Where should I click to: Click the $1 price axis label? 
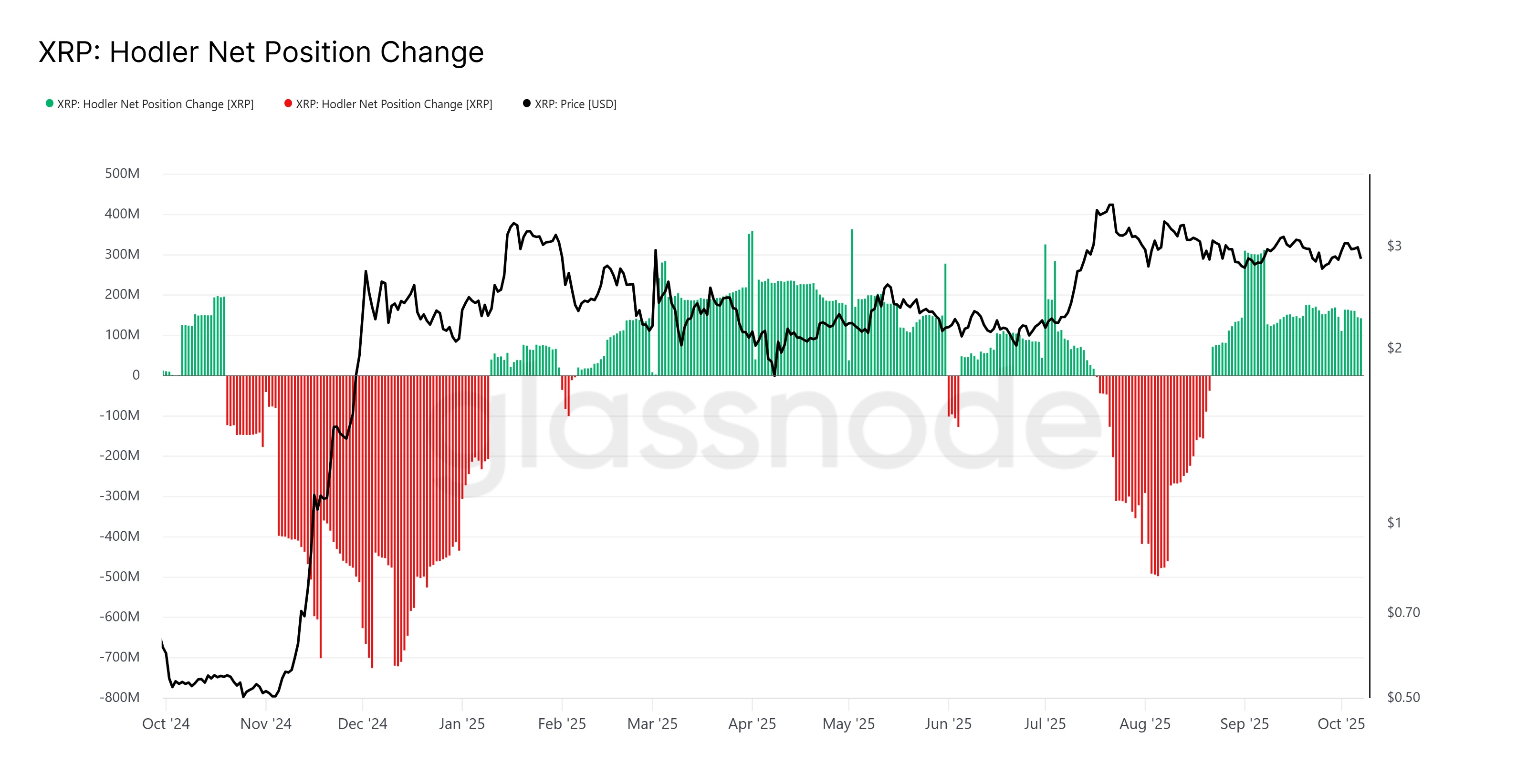[x=1394, y=523]
